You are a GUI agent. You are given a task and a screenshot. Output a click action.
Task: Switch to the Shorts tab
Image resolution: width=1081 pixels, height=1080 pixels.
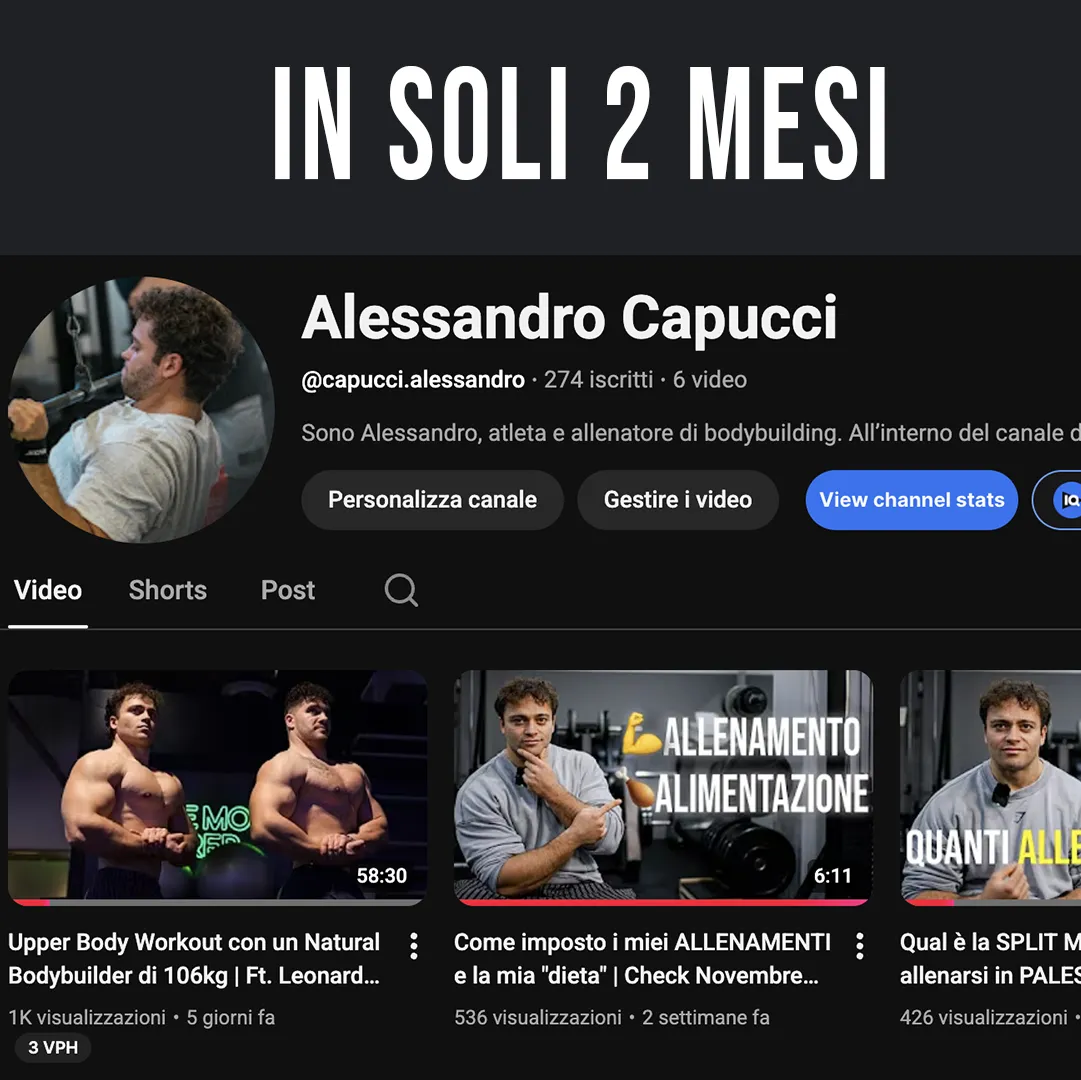pos(168,590)
